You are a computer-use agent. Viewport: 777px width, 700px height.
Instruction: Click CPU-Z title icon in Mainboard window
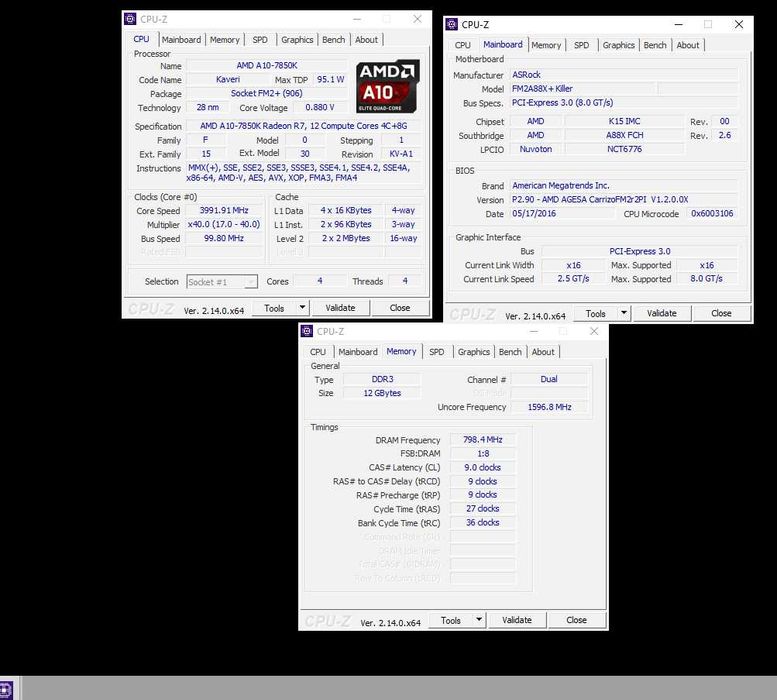(451, 24)
